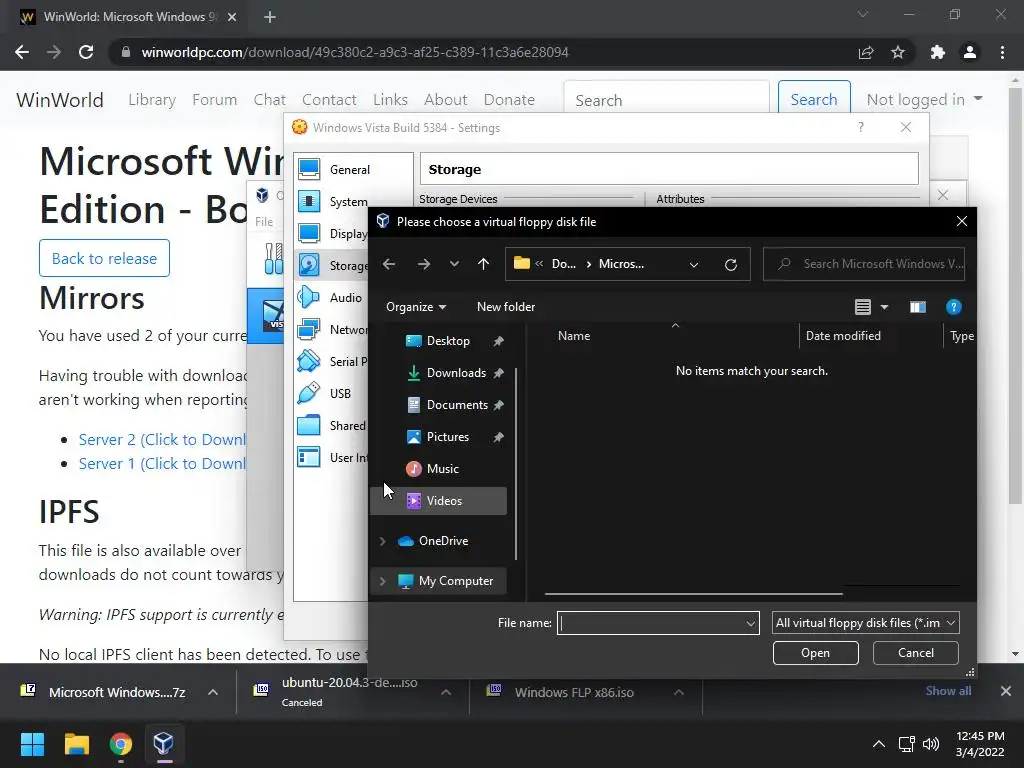
Task: Cancel the floppy disk file dialog
Action: (x=916, y=653)
